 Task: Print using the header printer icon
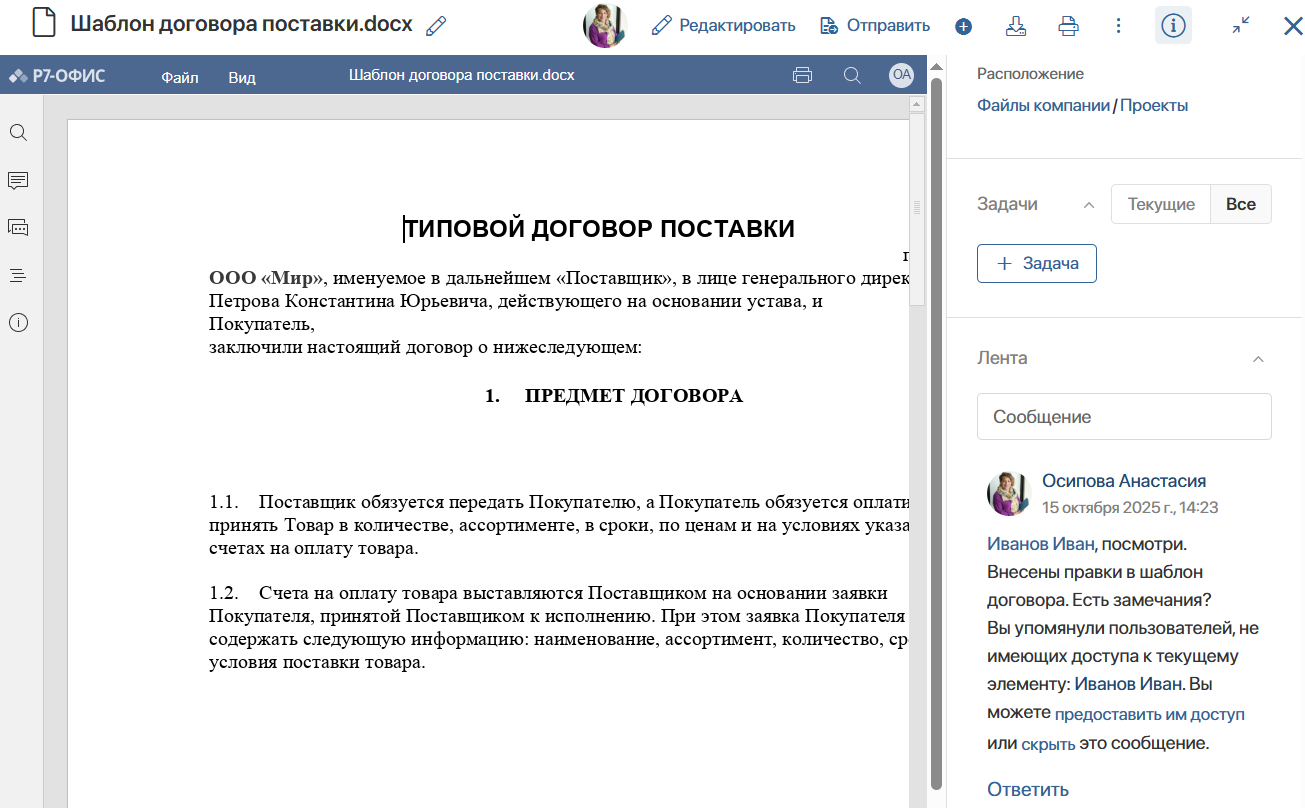(x=1068, y=26)
